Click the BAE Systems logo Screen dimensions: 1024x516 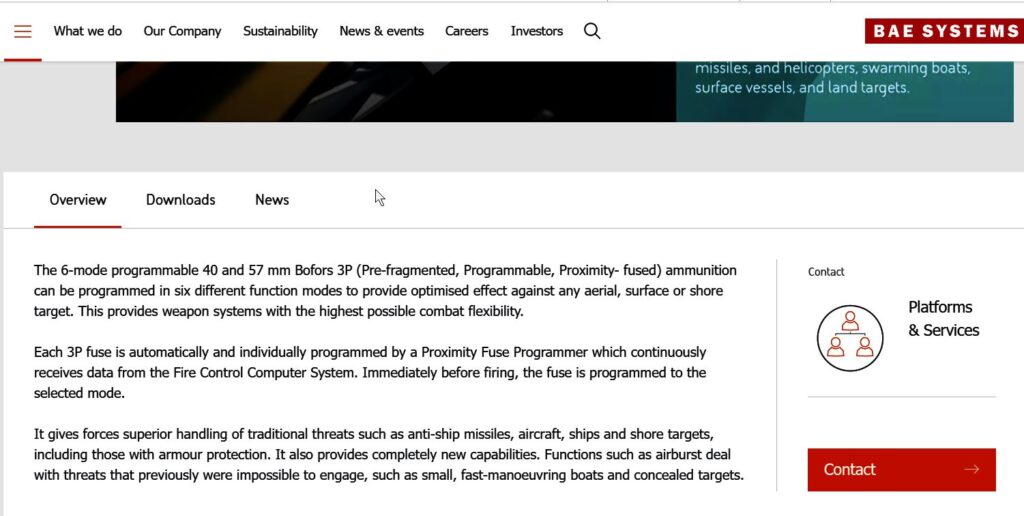pos(943,31)
